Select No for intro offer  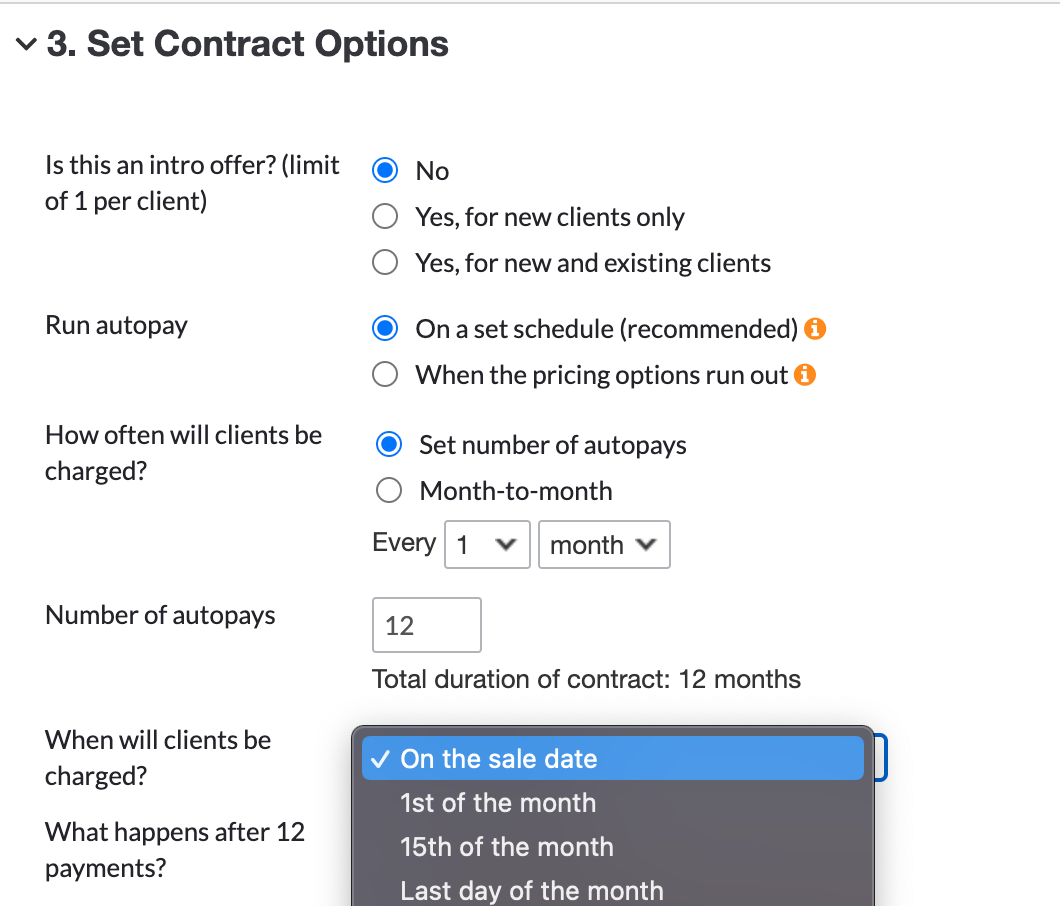pos(385,171)
